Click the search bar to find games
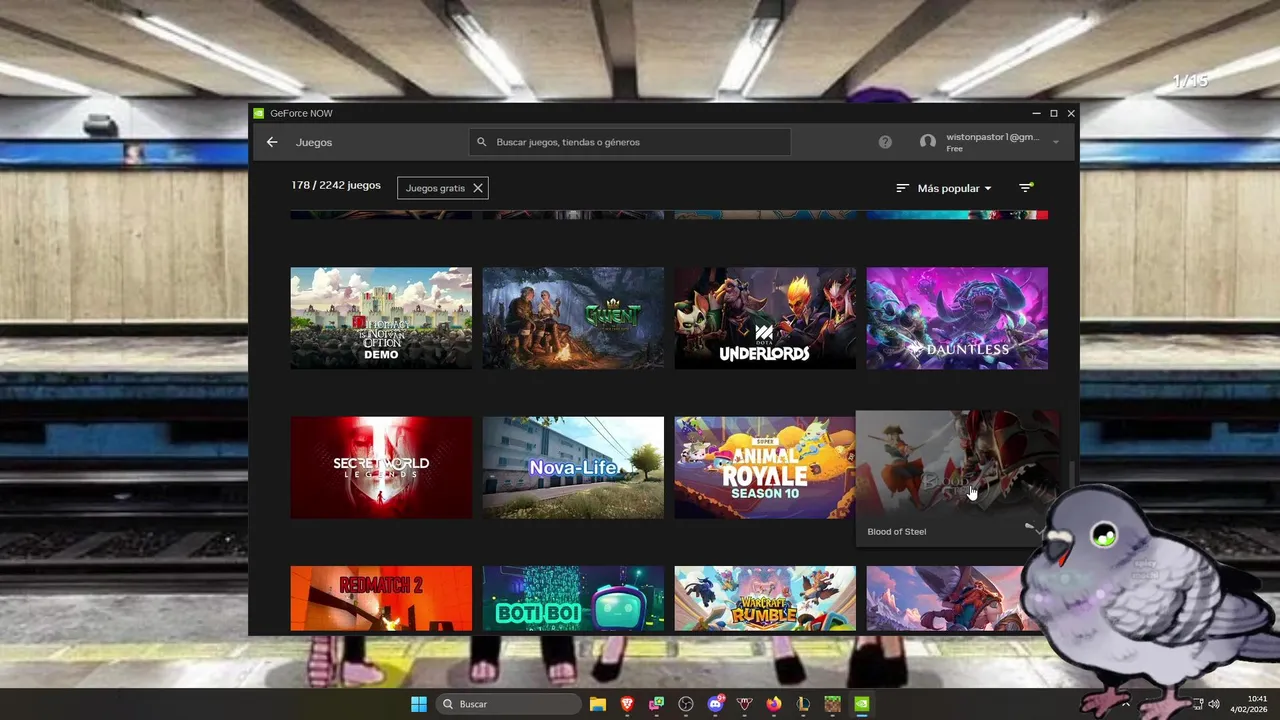This screenshot has height=720, width=1280. coord(630,142)
